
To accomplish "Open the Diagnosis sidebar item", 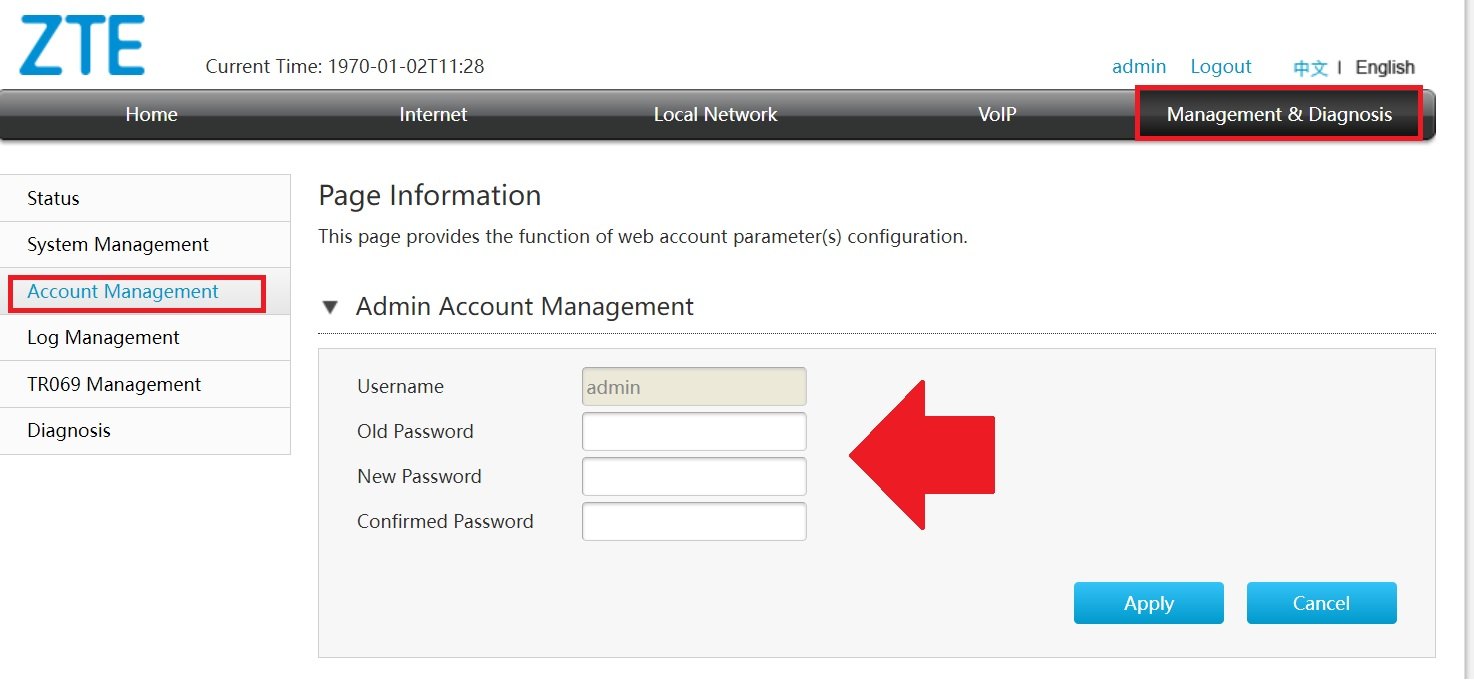I will point(69,431).
